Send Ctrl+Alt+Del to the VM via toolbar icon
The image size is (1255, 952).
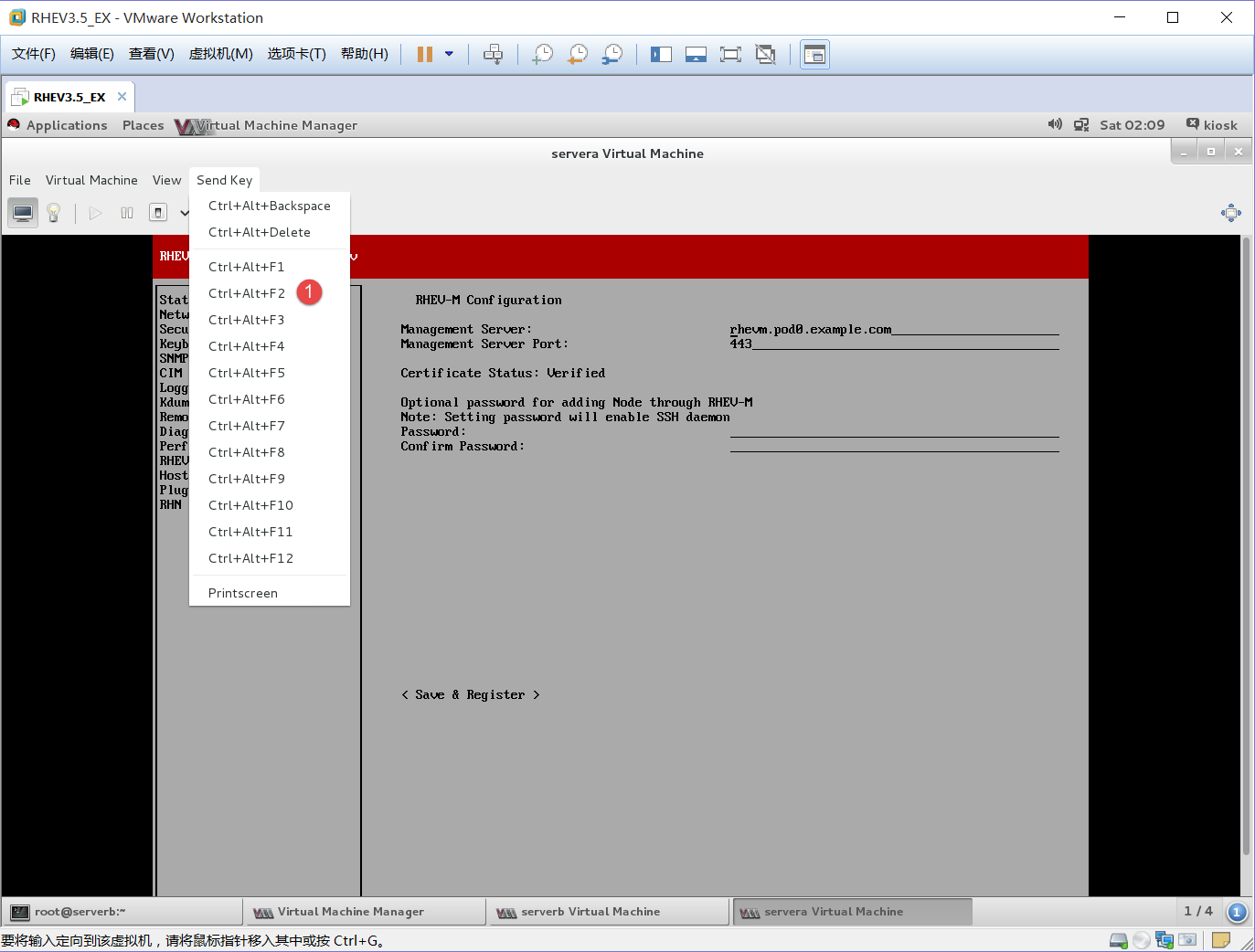pyautogui.click(x=493, y=54)
